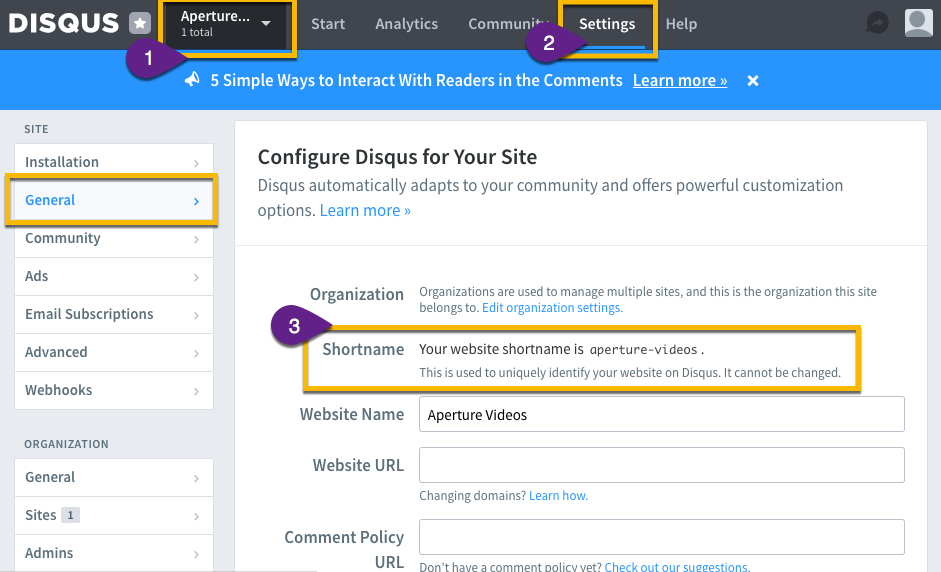This screenshot has width=941, height=572.
Task: Open the Sites organization section
Action: [114, 515]
